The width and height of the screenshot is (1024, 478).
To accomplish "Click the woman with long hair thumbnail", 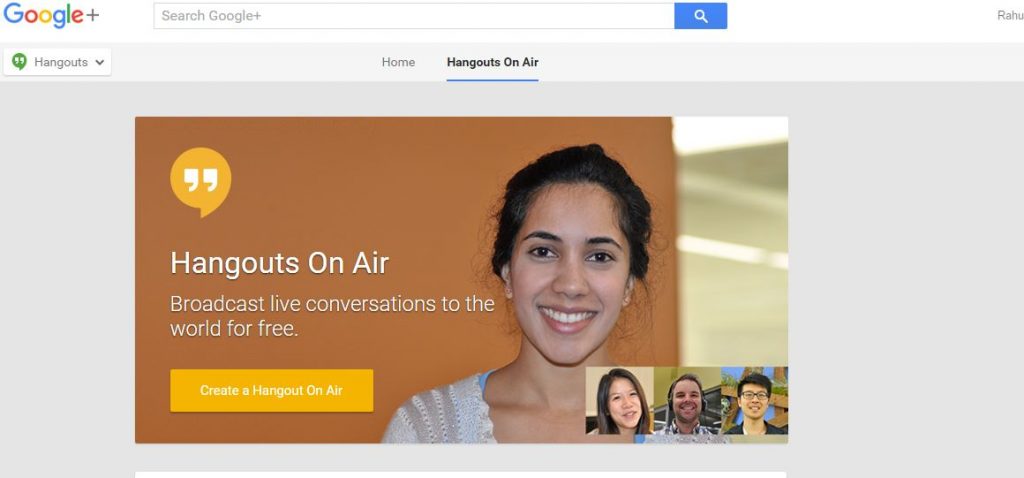I will (x=620, y=400).
